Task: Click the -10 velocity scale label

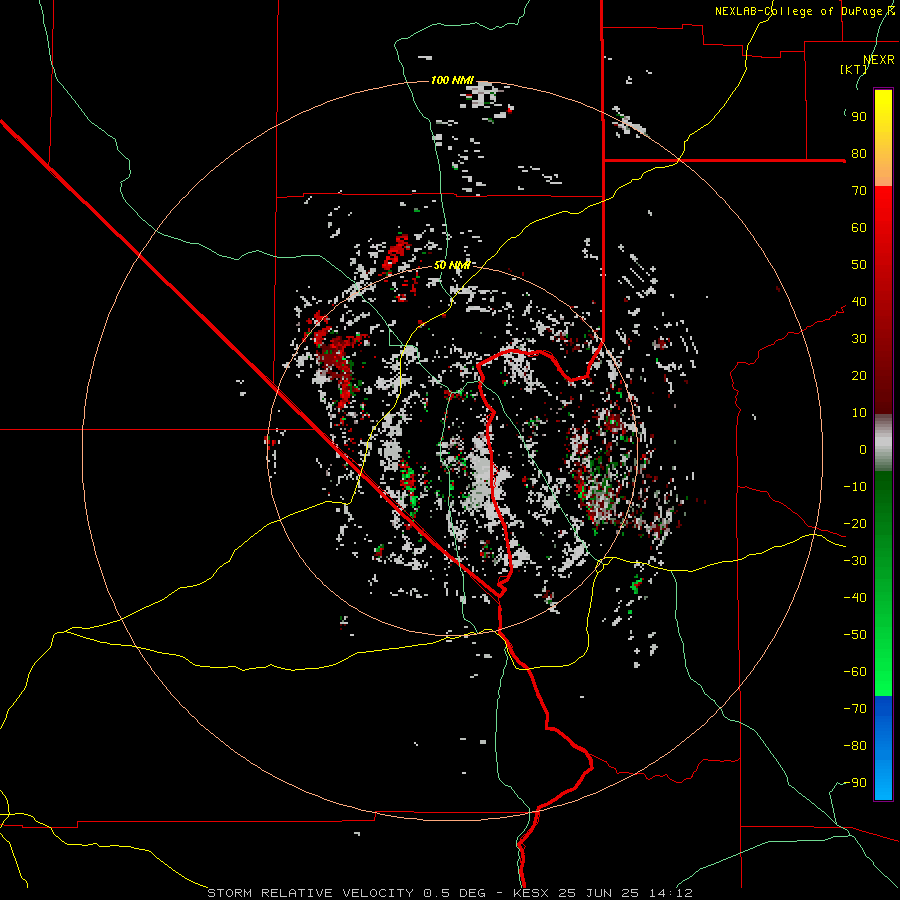Action: click(x=855, y=487)
